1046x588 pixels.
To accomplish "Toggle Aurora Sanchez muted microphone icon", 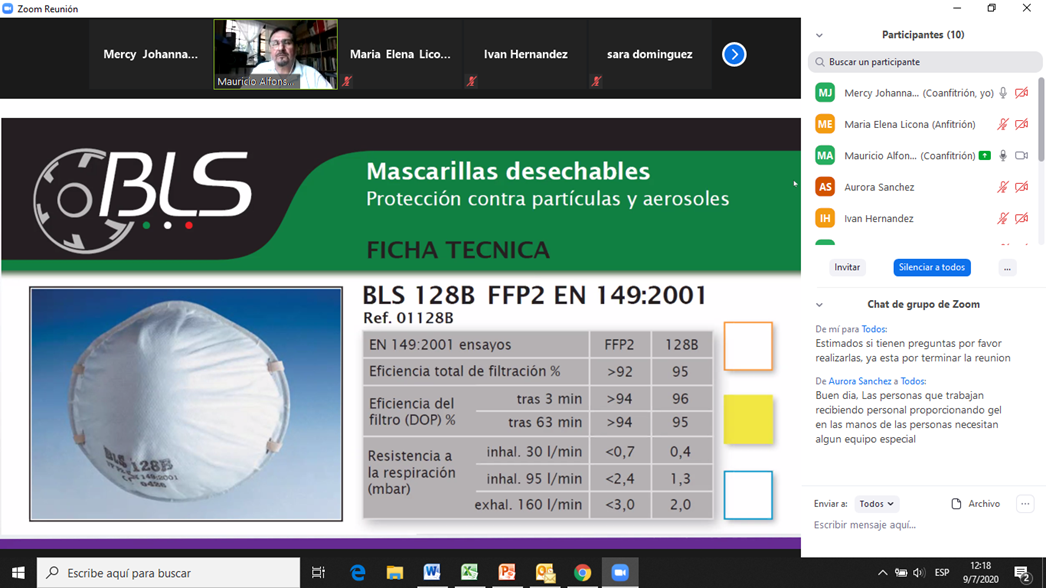I will tap(1003, 187).
